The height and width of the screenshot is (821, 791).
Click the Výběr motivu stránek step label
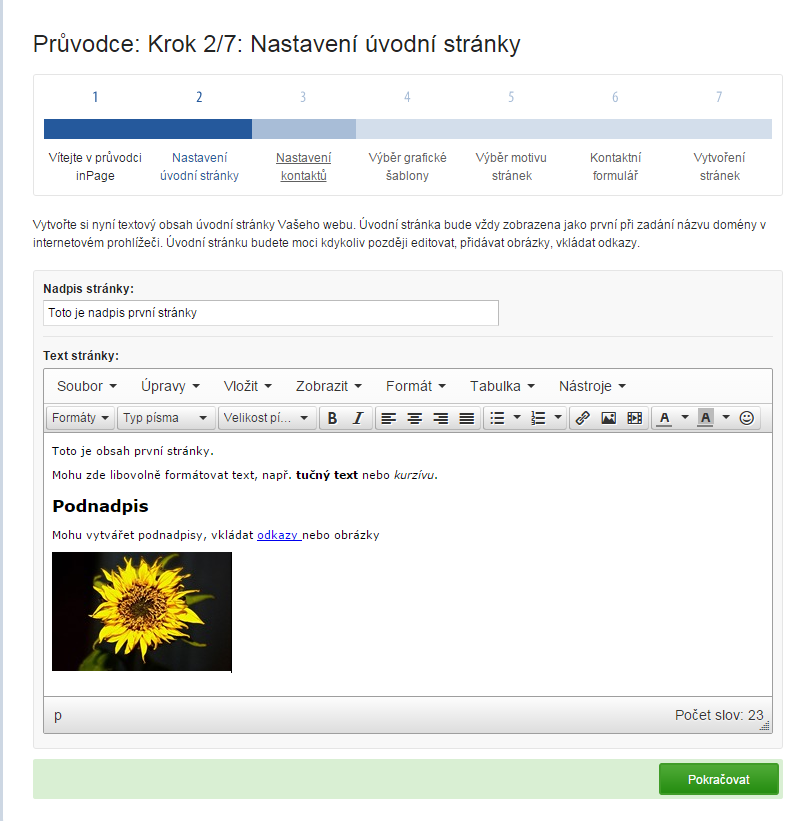[511, 167]
